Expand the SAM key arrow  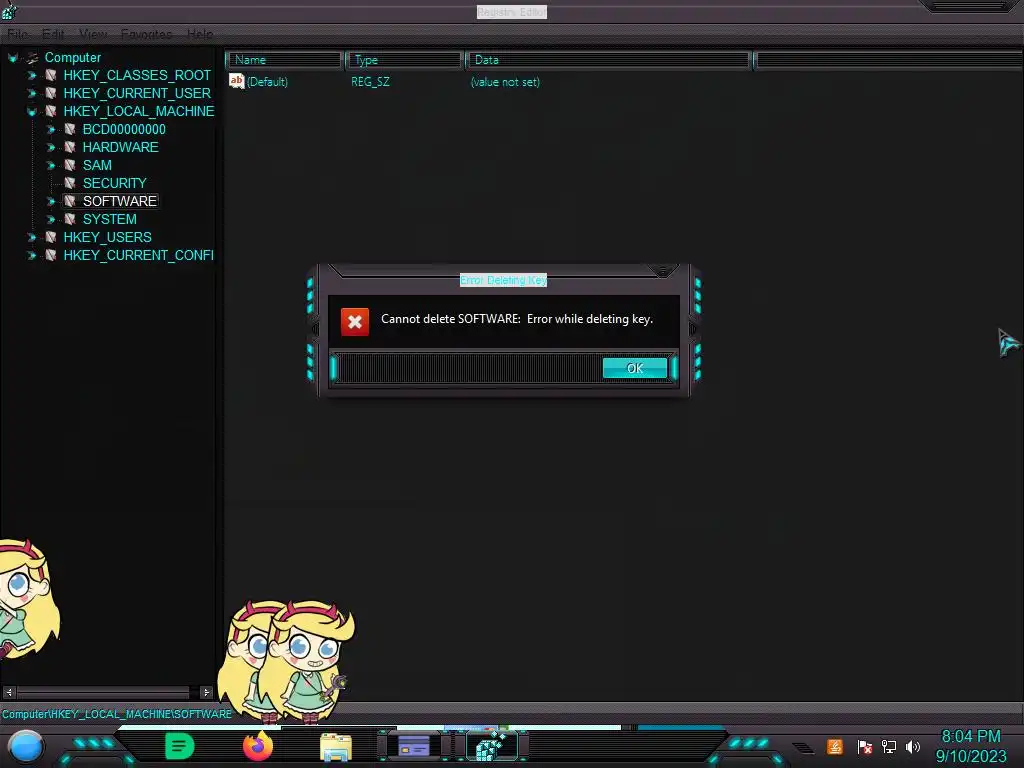(50, 165)
